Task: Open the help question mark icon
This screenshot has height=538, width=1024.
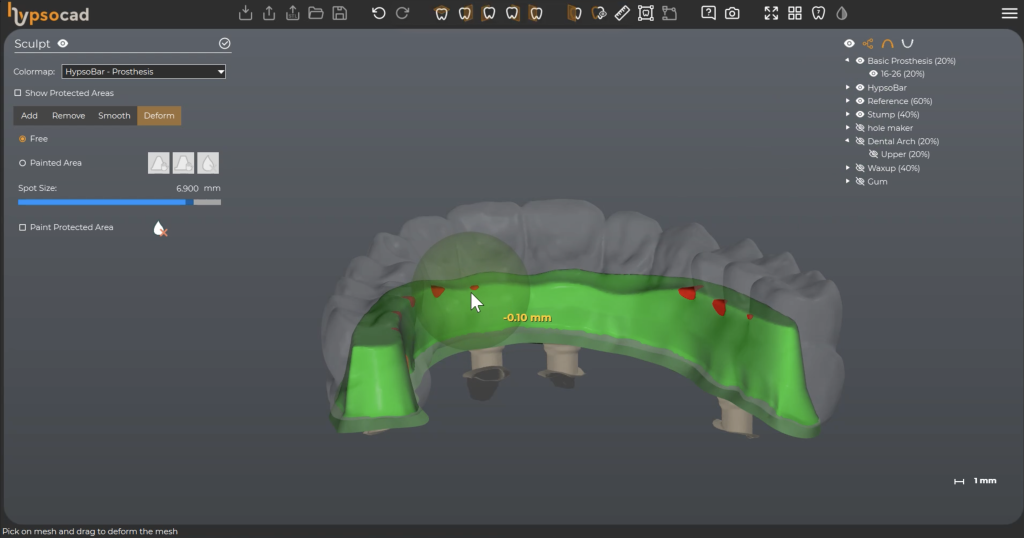Action: point(708,13)
